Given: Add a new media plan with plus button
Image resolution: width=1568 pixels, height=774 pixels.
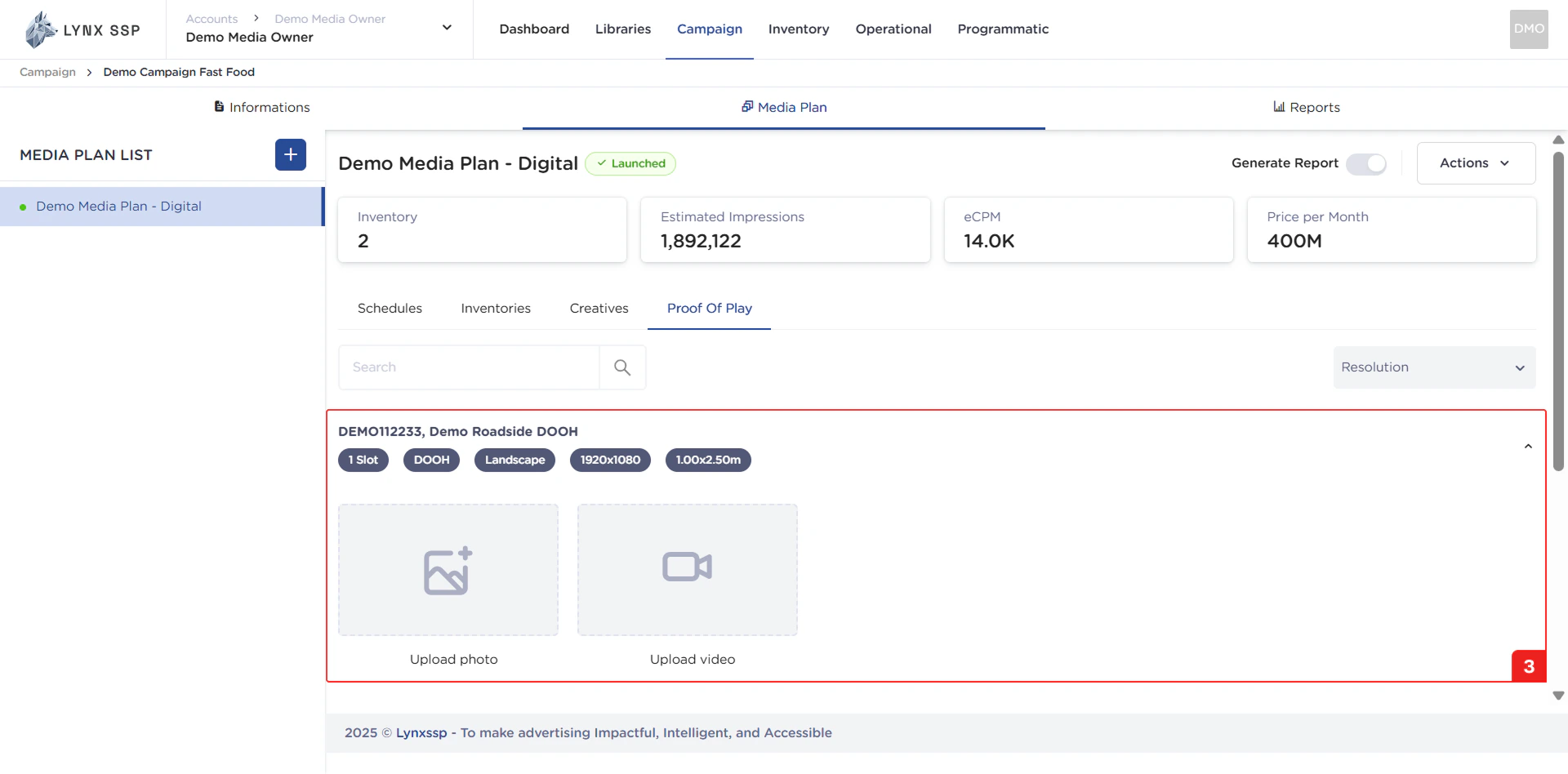Looking at the screenshot, I should pyautogui.click(x=291, y=154).
